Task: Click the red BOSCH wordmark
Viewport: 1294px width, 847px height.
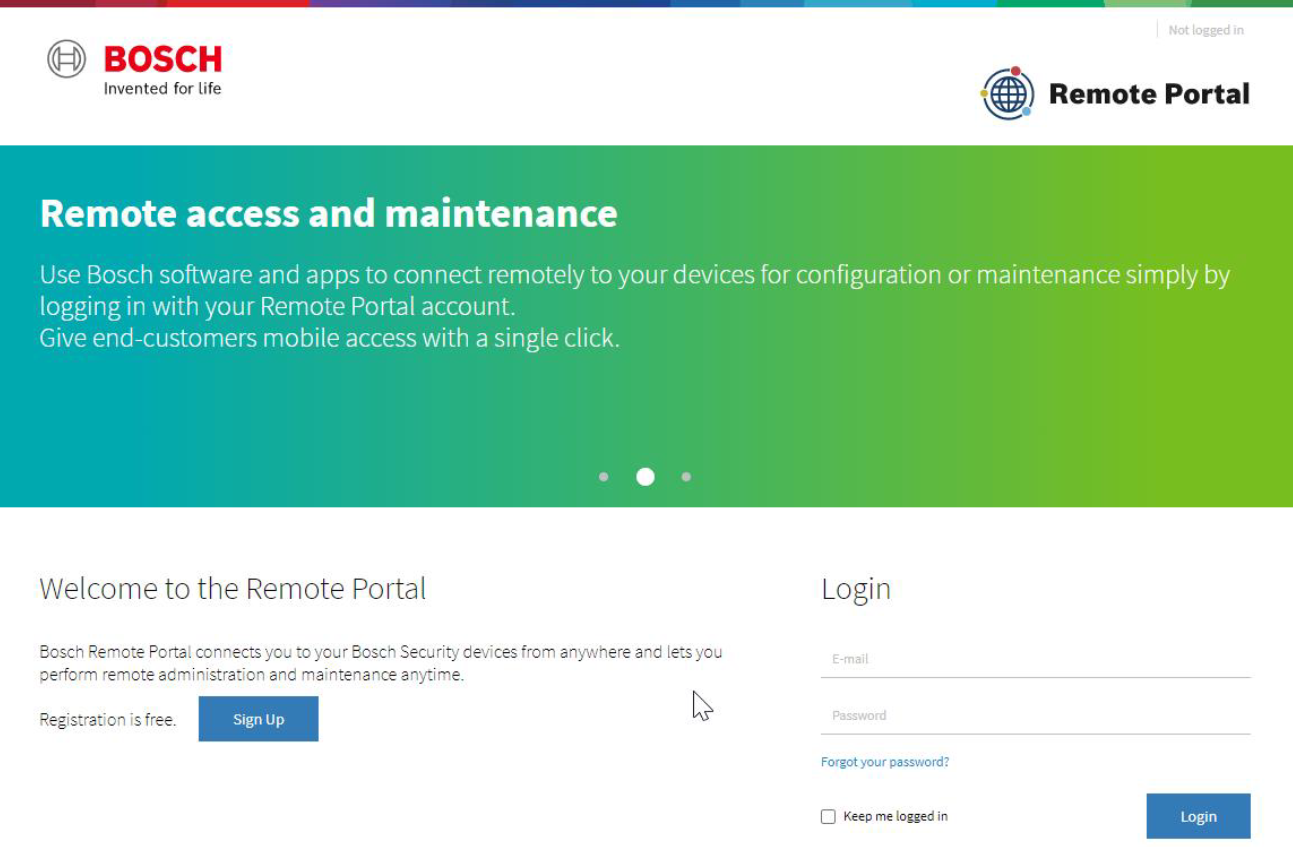Action: (163, 59)
